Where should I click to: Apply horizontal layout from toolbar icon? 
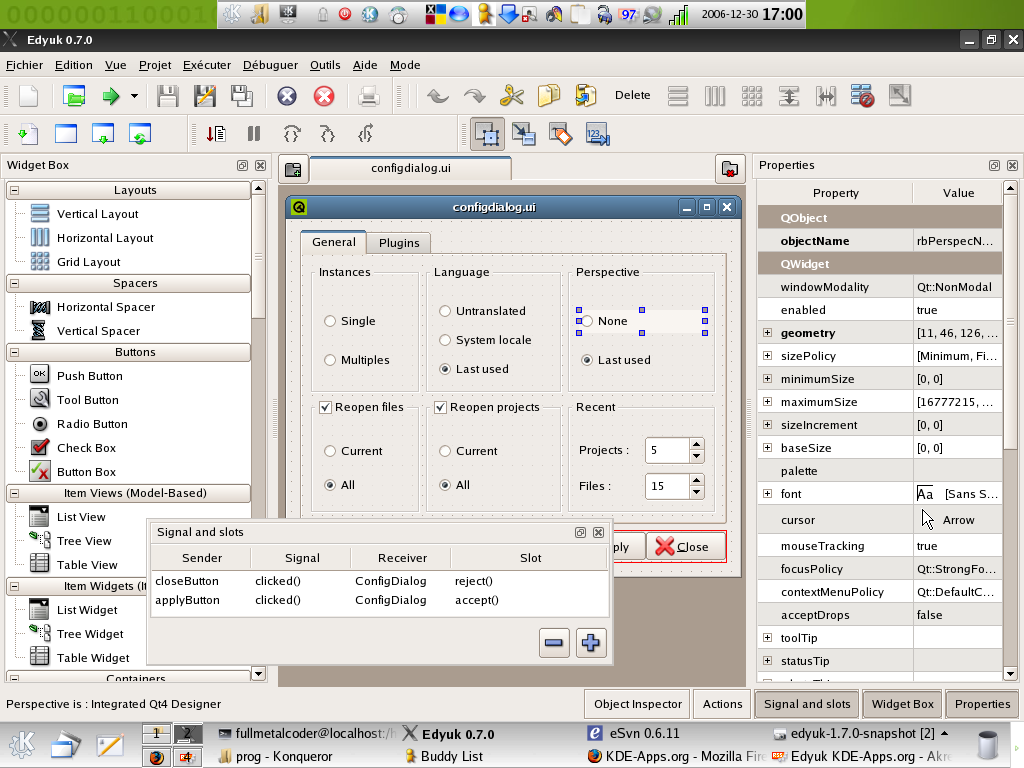point(678,96)
